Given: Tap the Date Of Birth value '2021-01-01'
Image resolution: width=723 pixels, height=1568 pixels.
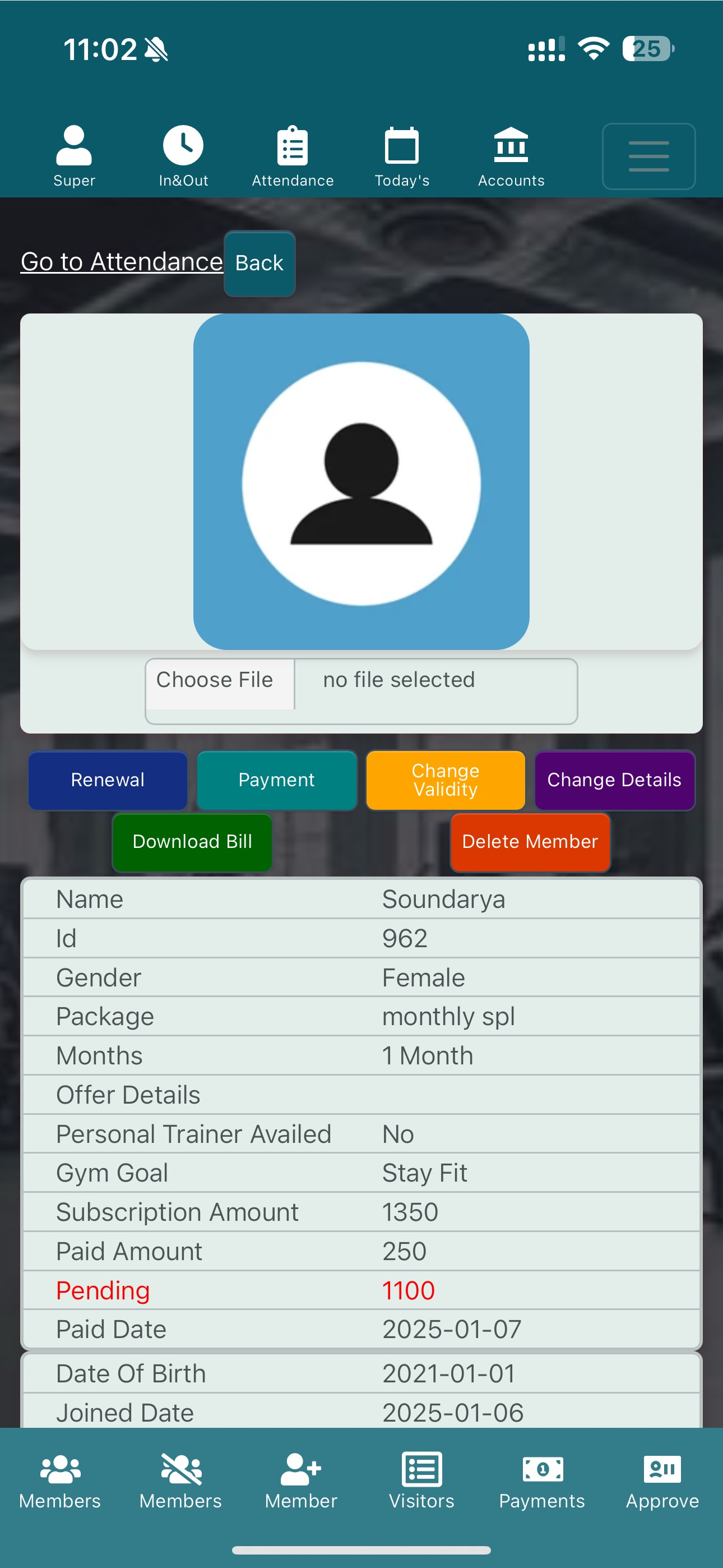Looking at the screenshot, I should pyautogui.click(x=449, y=1374).
